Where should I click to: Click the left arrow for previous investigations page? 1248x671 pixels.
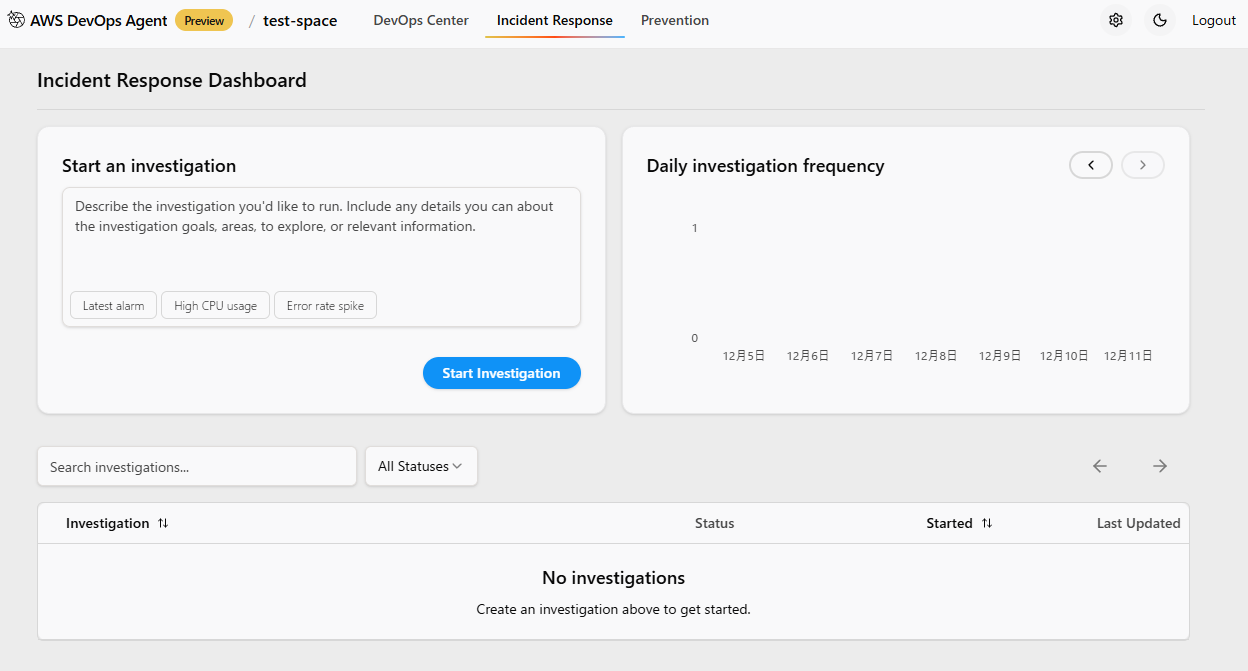pyautogui.click(x=1100, y=466)
